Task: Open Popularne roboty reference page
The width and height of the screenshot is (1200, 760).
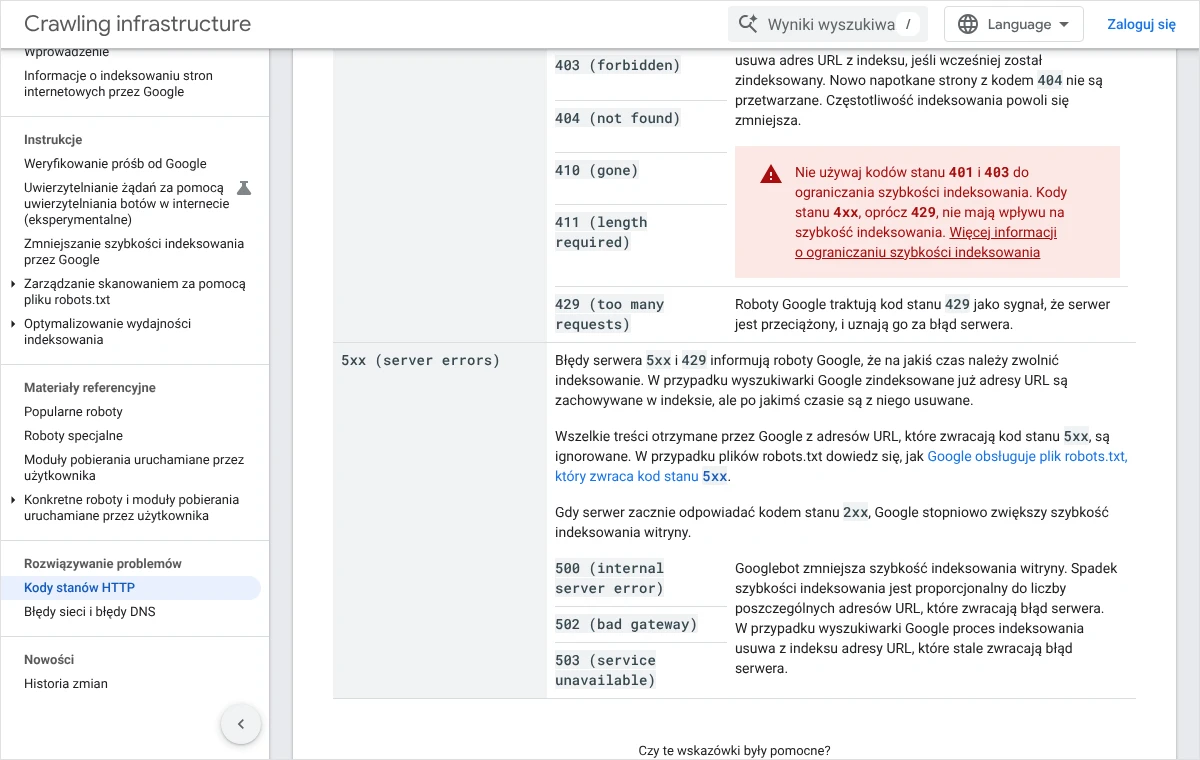Action: [x=74, y=412]
